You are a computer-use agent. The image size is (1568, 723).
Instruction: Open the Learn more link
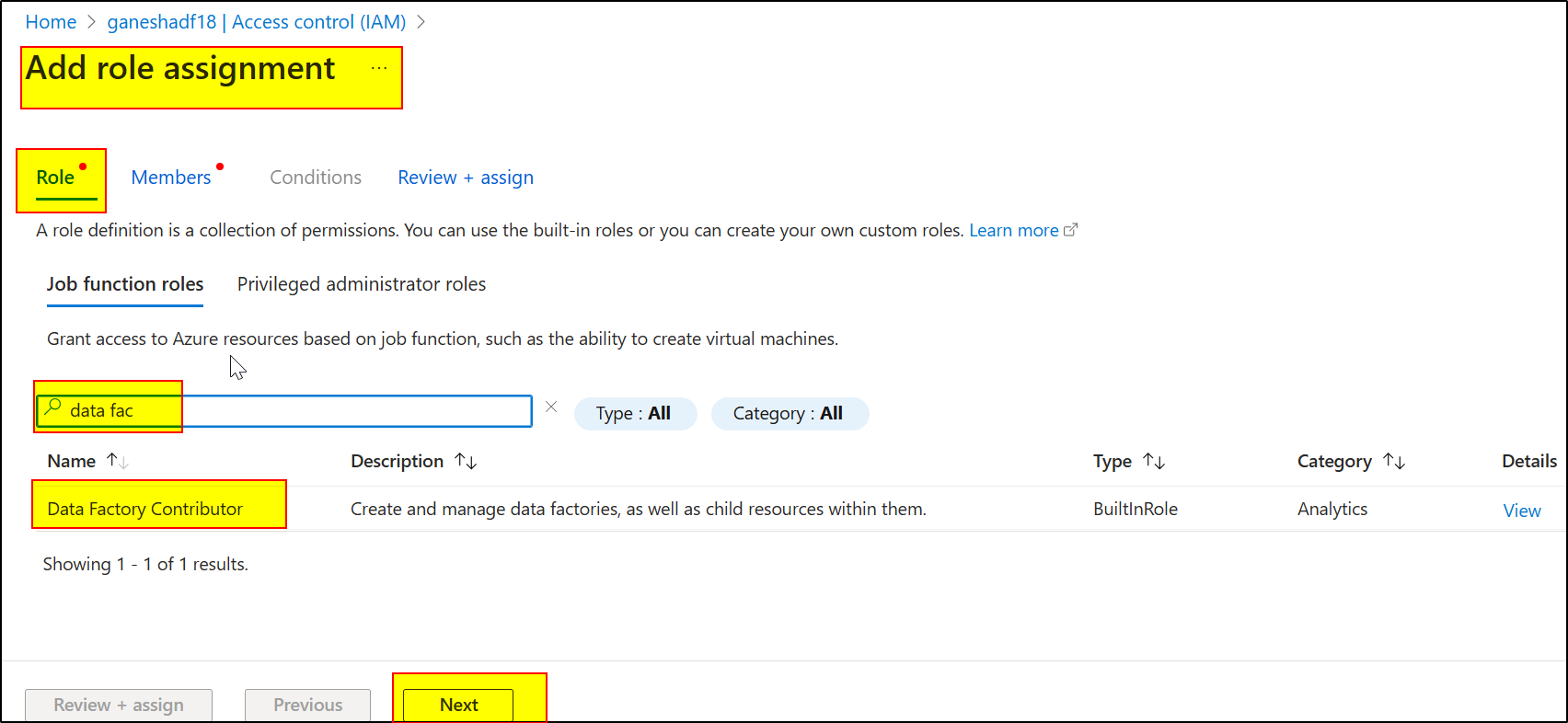(1013, 230)
